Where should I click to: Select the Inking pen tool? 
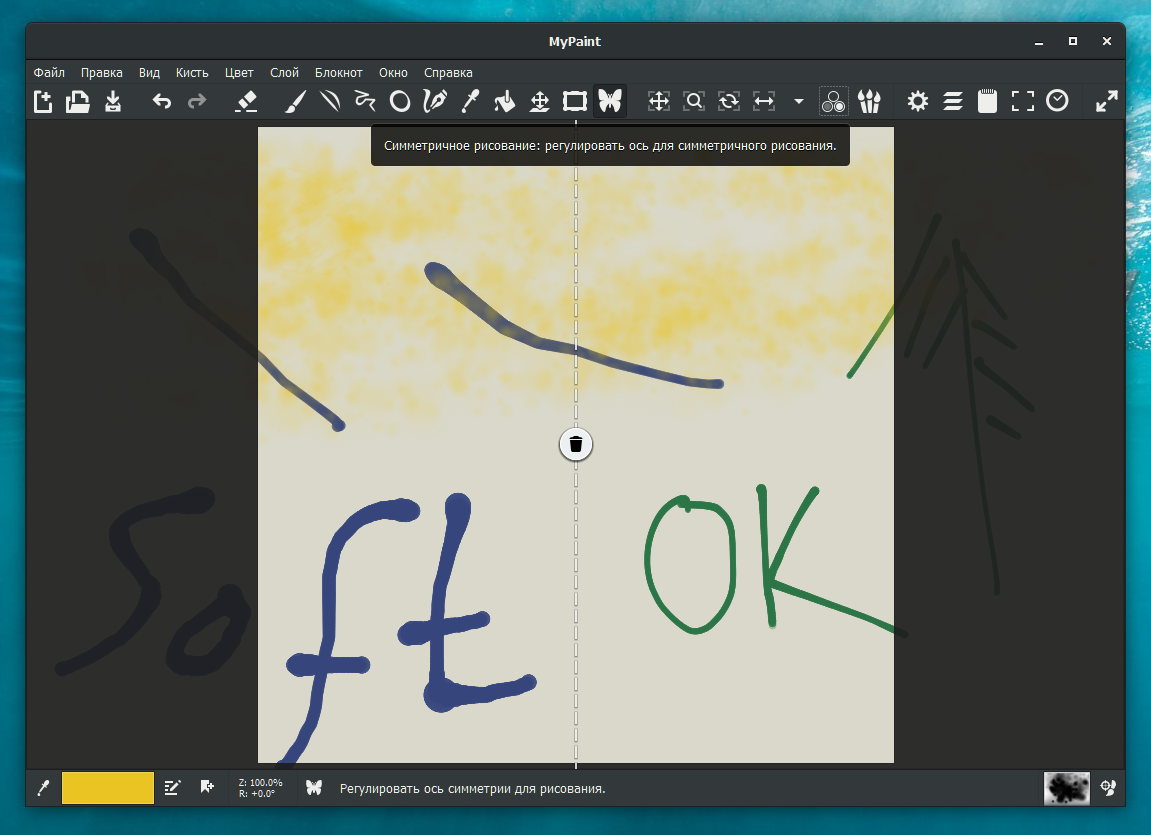coord(435,101)
